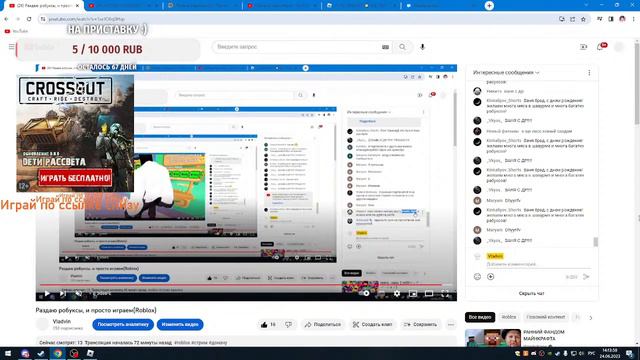Click taskbar clock and date
This screenshot has height=360, width=640.
point(610,353)
